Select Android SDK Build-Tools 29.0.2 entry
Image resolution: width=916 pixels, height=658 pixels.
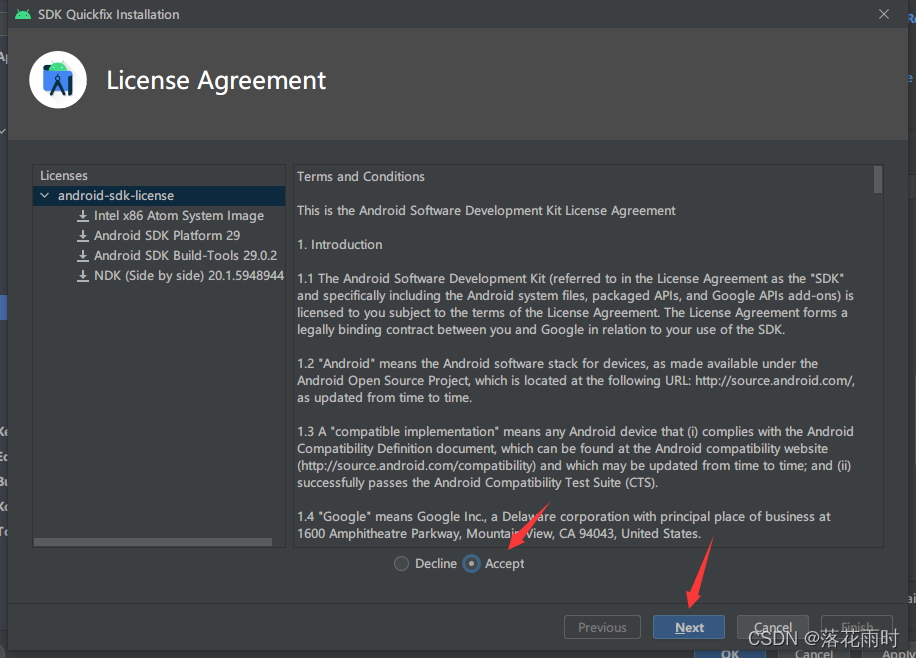coord(186,255)
